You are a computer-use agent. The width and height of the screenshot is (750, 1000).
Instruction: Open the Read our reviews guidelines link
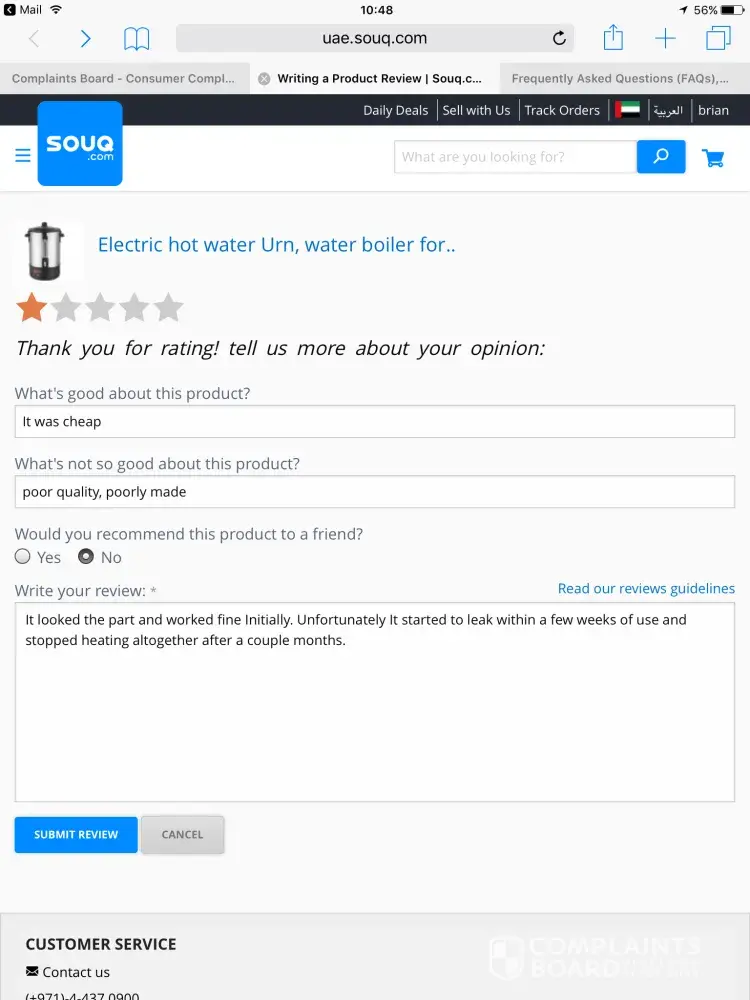(646, 588)
